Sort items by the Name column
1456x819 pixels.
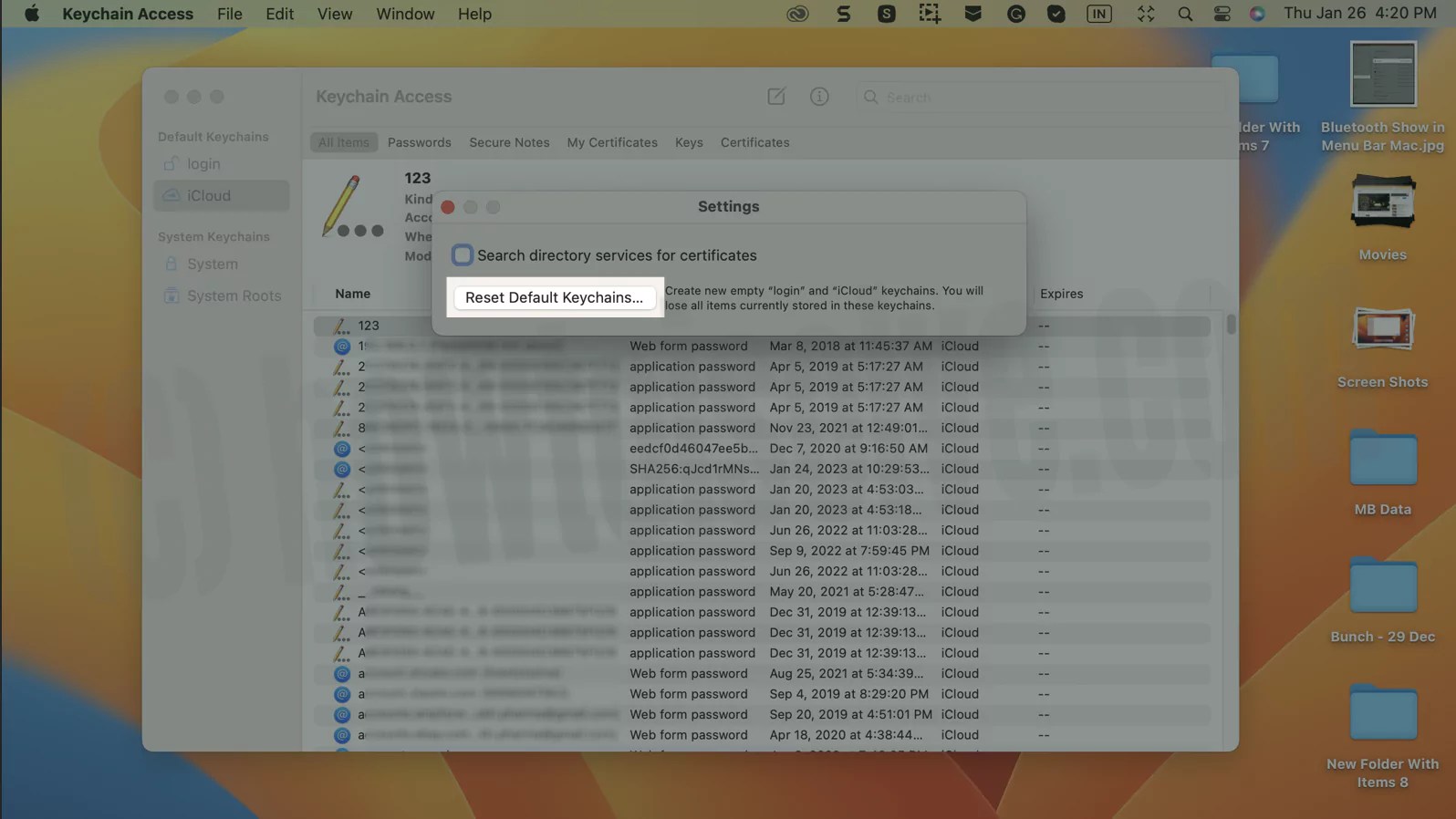click(x=352, y=294)
